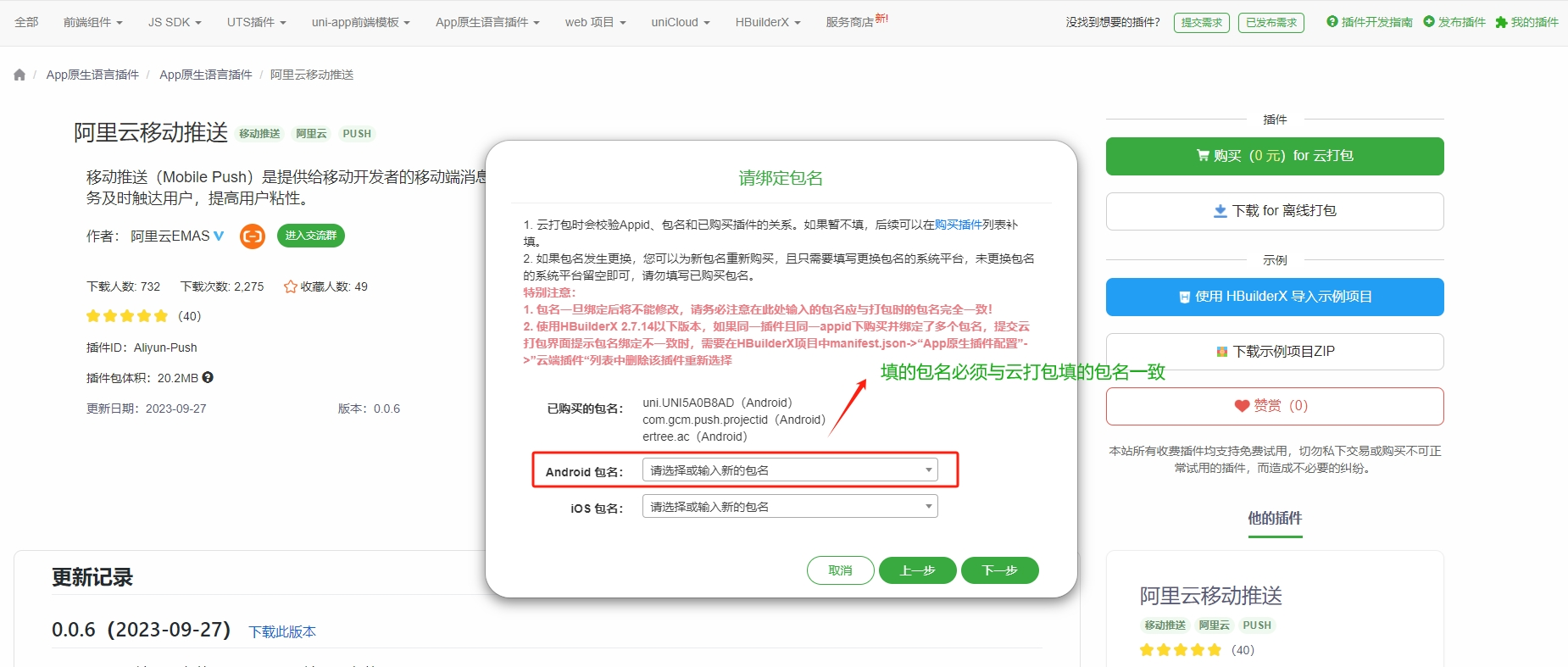The image size is (1568, 667).
Task: Click the home icon in breadcrumb
Action: [19, 75]
